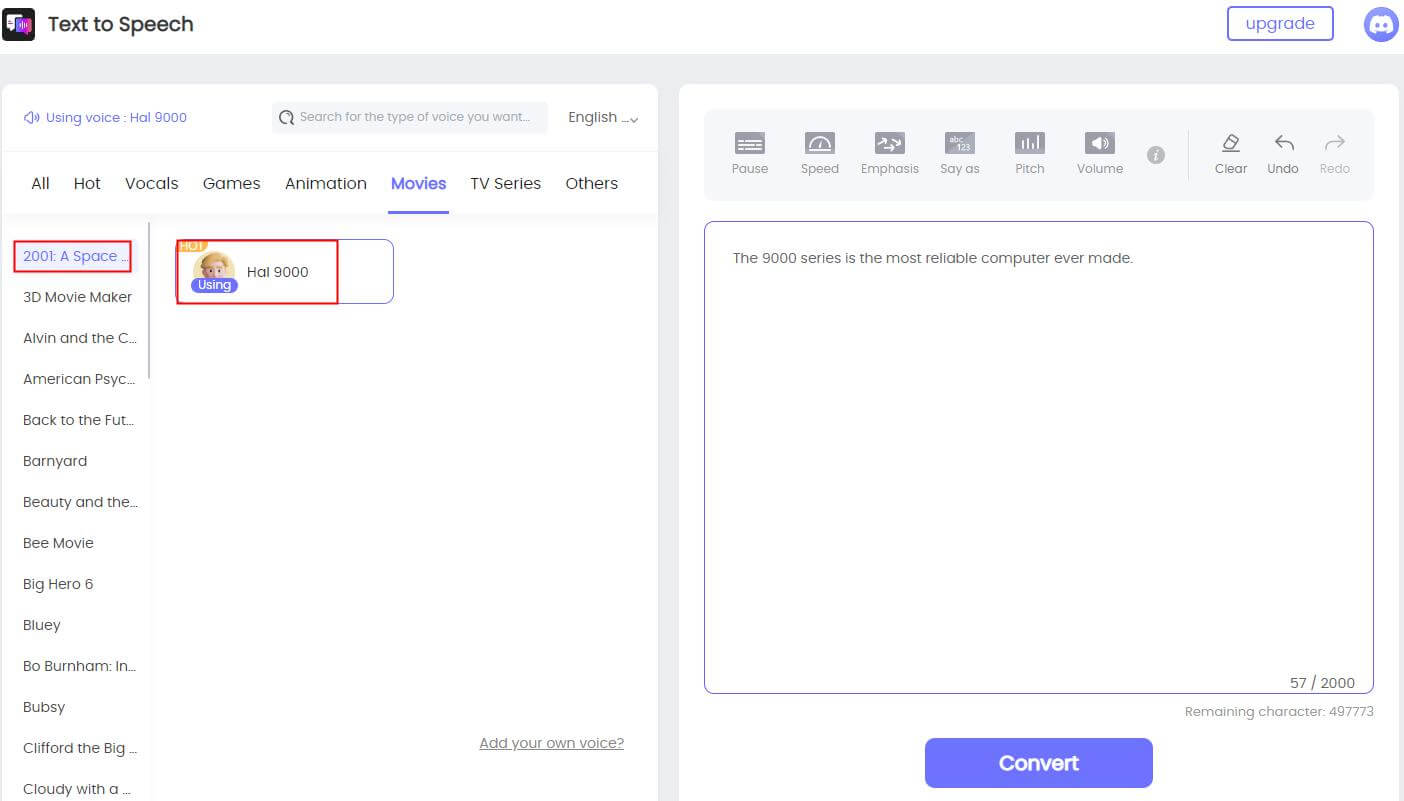This screenshot has height=801, width=1404.
Task: Open the English language dropdown
Action: (603, 117)
